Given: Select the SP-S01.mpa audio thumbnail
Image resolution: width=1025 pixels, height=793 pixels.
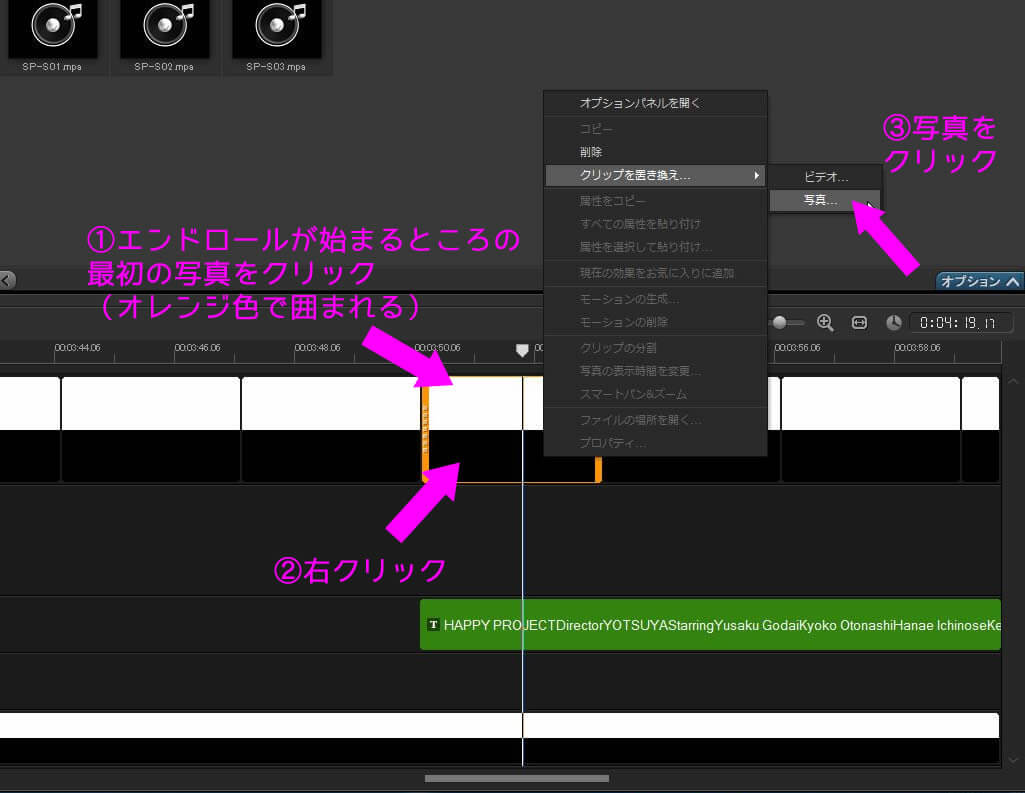Looking at the screenshot, I should [53, 29].
